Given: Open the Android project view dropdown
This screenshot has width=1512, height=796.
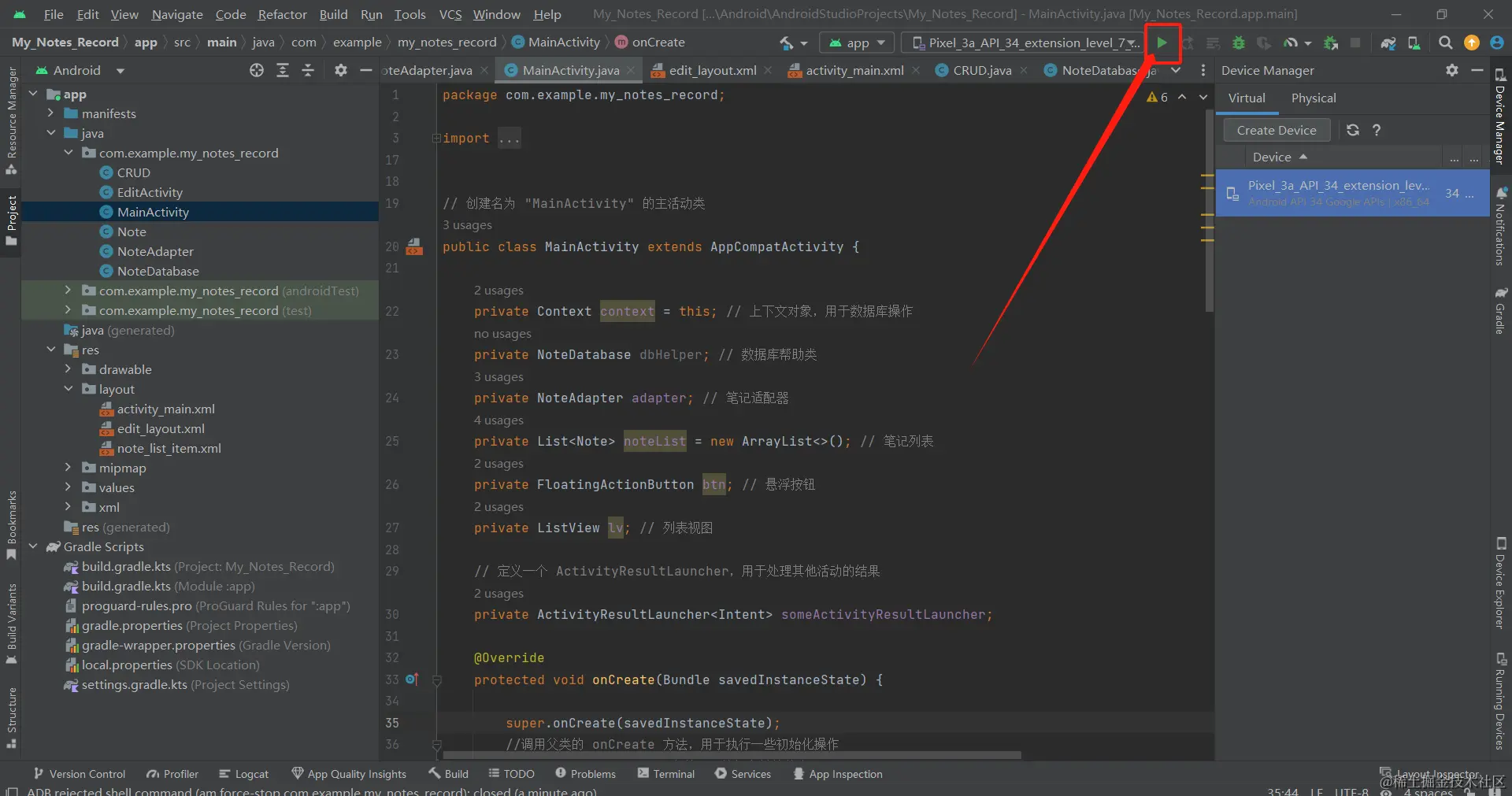Looking at the screenshot, I should pyautogui.click(x=80, y=70).
